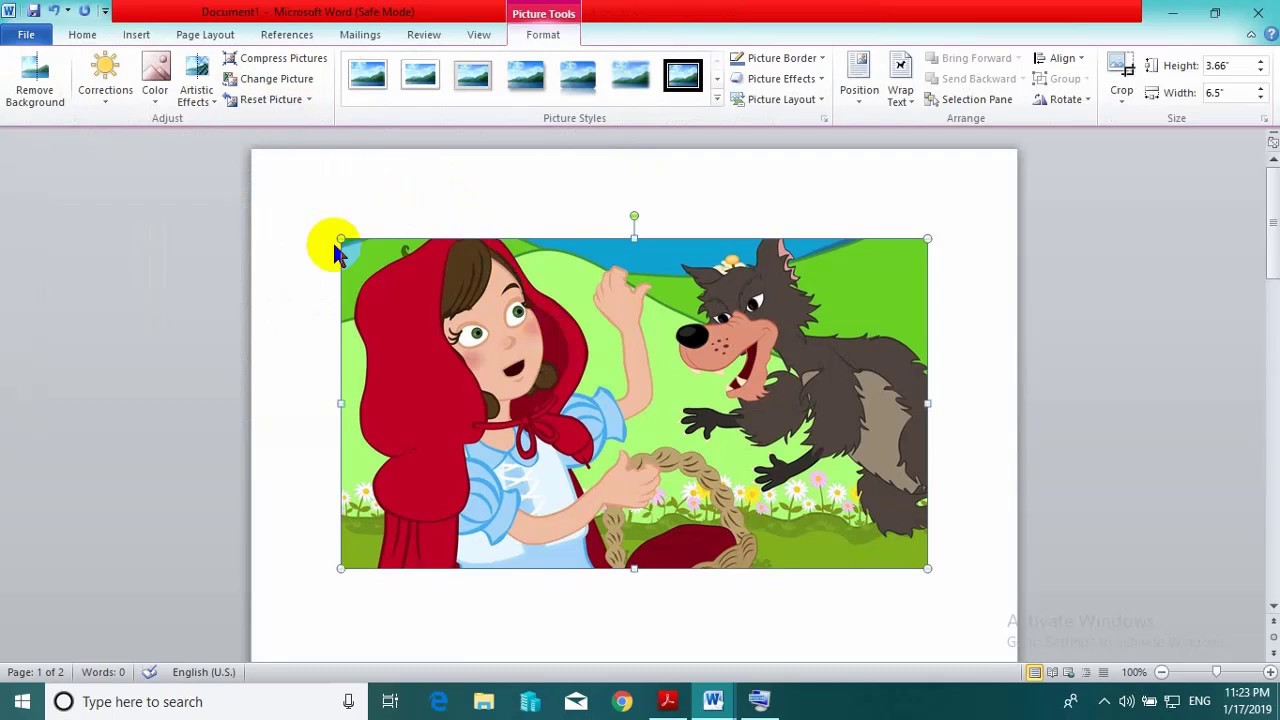Switch to the Home tab
Image resolution: width=1280 pixels, height=720 pixels.
[82, 35]
